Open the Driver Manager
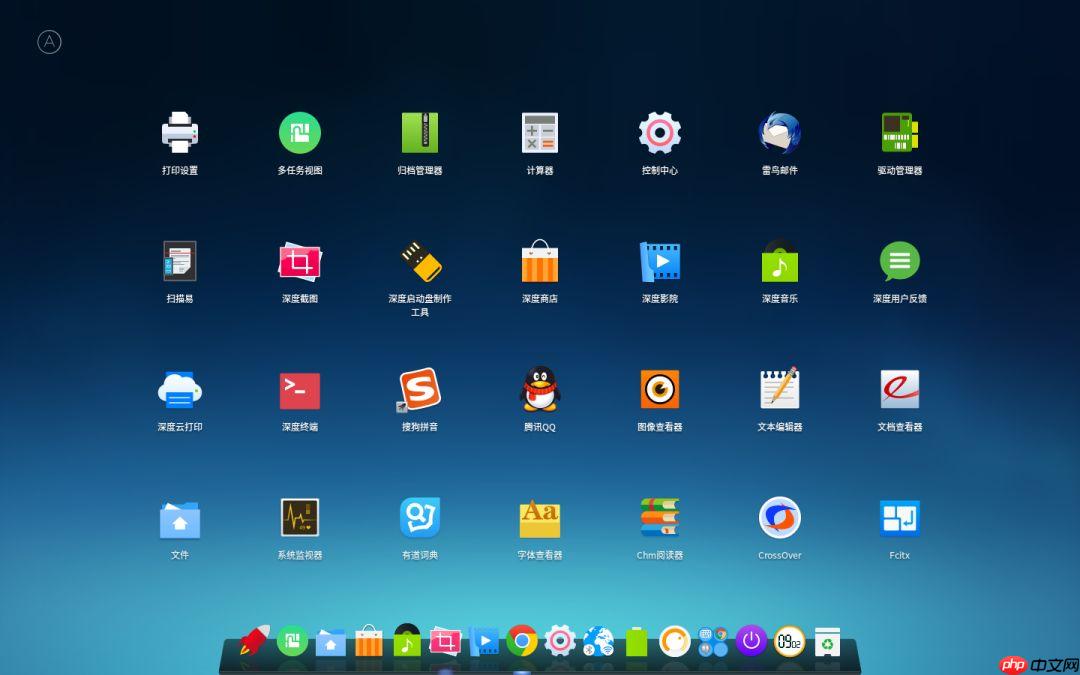This screenshot has width=1080, height=675. pyautogui.click(x=899, y=130)
